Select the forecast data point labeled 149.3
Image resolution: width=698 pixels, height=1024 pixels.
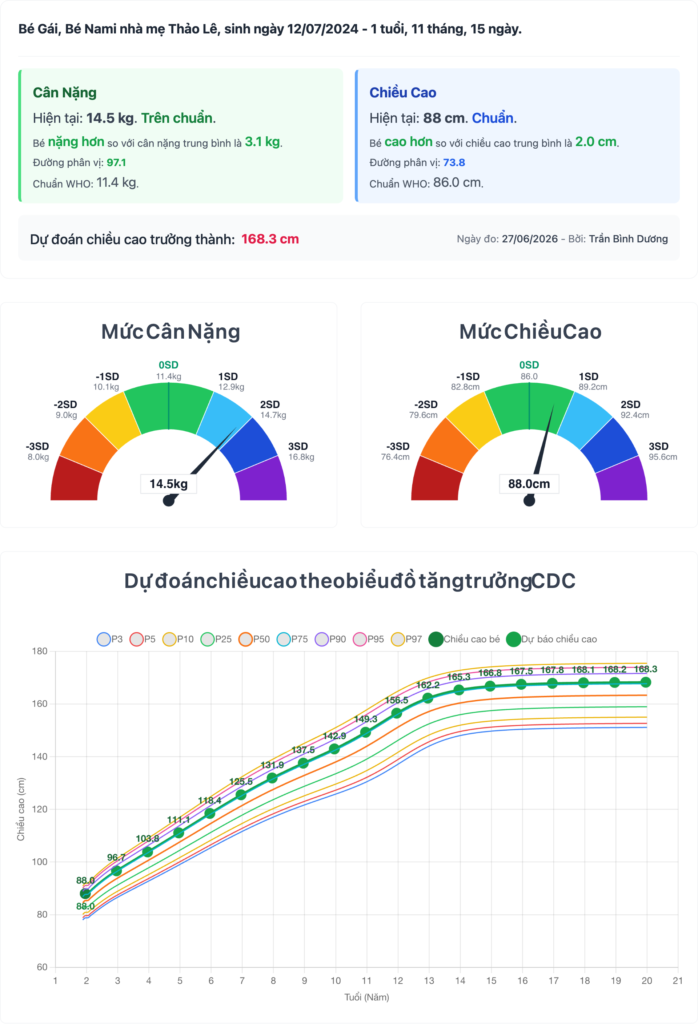coord(366,732)
